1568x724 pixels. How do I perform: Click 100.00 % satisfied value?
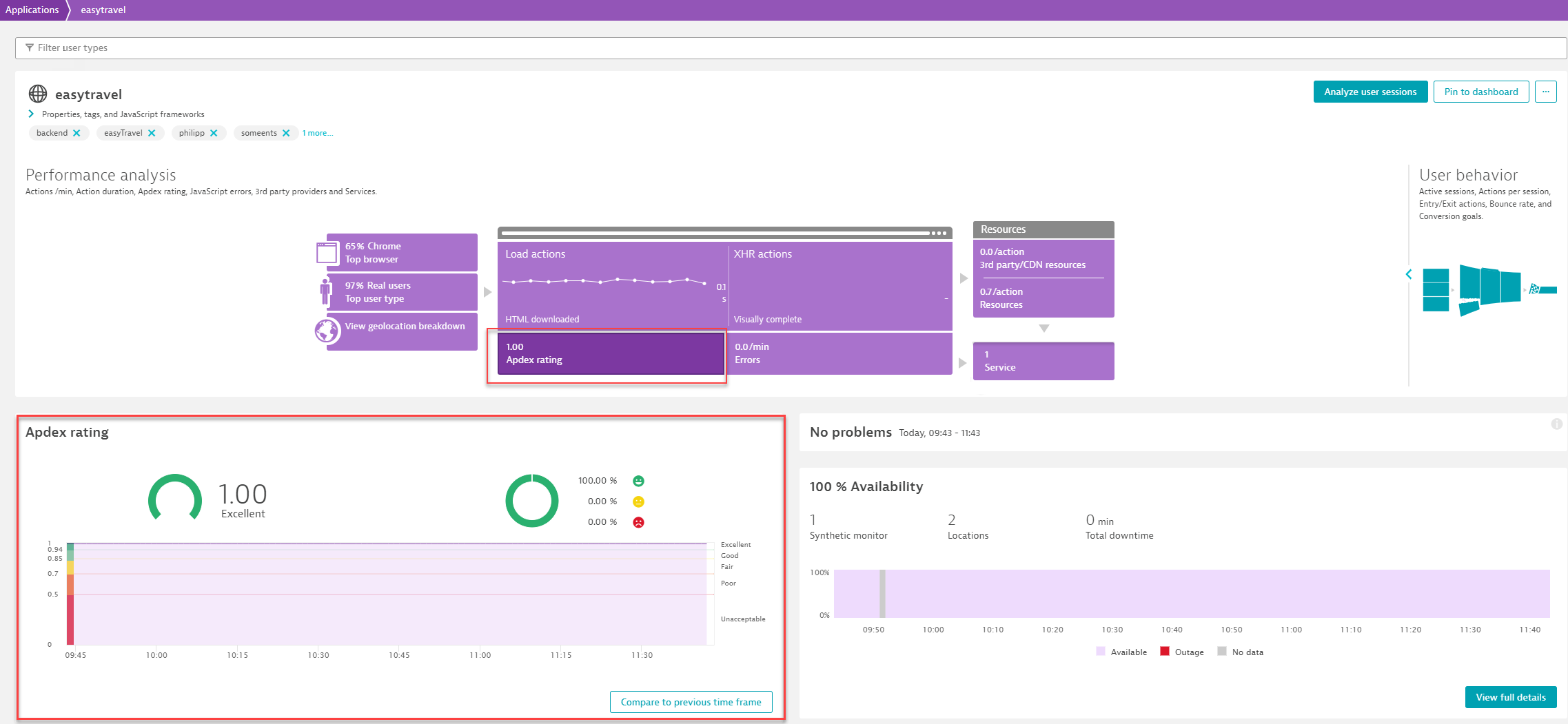click(598, 481)
